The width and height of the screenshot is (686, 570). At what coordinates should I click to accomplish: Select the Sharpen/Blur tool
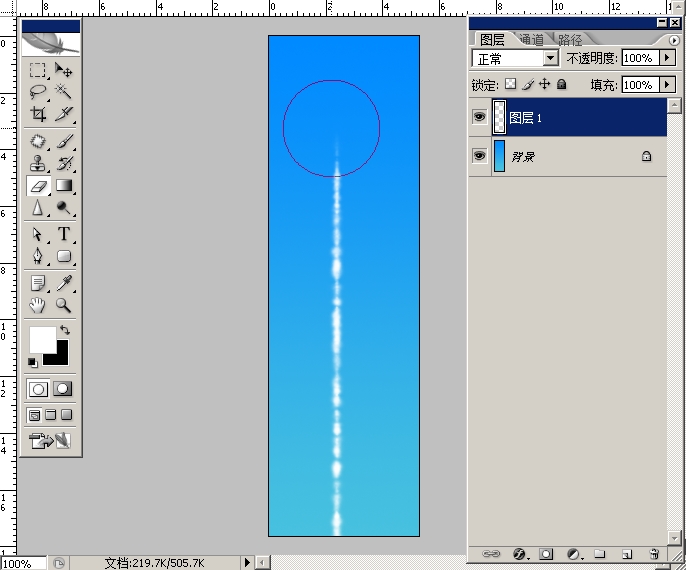(38, 207)
